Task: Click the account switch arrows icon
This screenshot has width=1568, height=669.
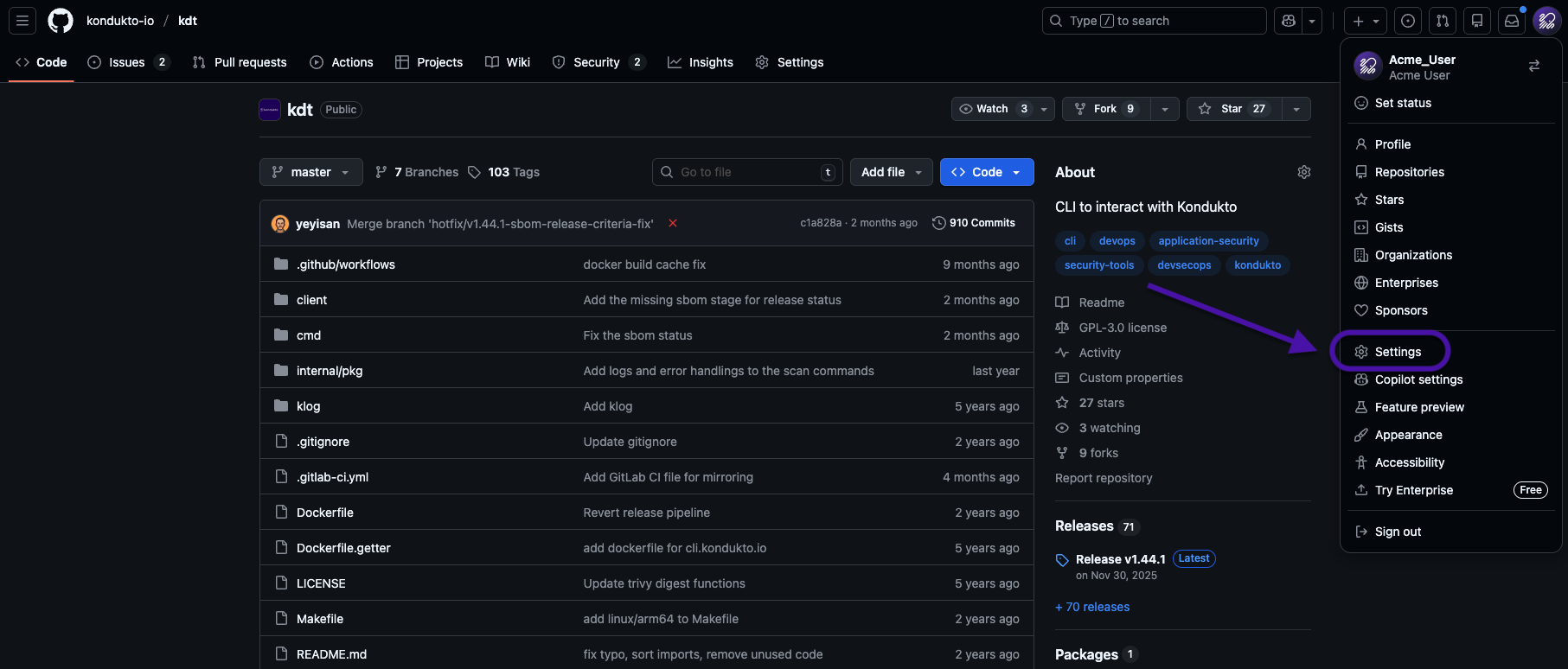Action: click(x=1534, y=66)
